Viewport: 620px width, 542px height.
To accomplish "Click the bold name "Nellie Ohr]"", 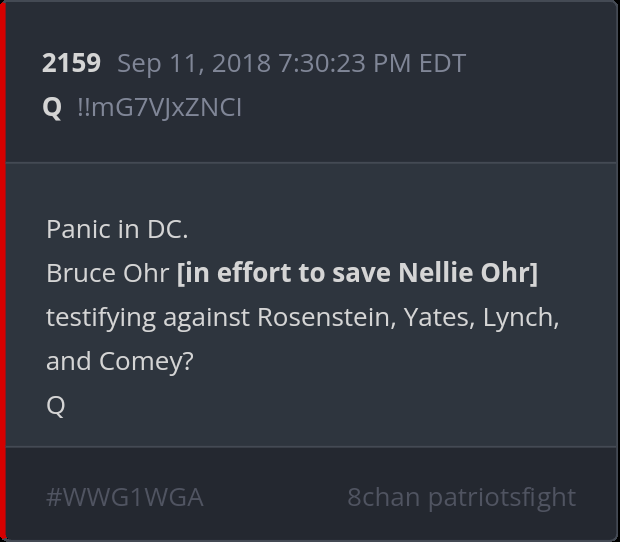I will tap(468, 273).
